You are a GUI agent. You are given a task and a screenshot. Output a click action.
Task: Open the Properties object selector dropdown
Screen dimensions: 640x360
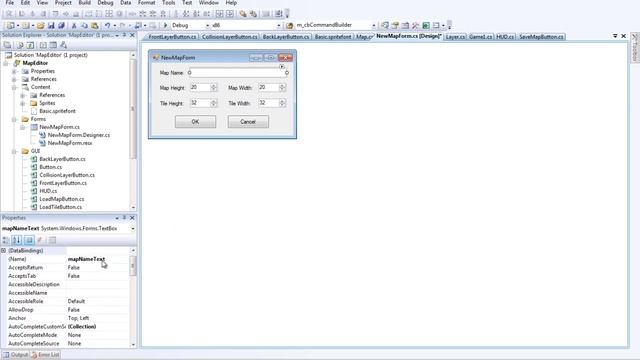pos(133,229)
